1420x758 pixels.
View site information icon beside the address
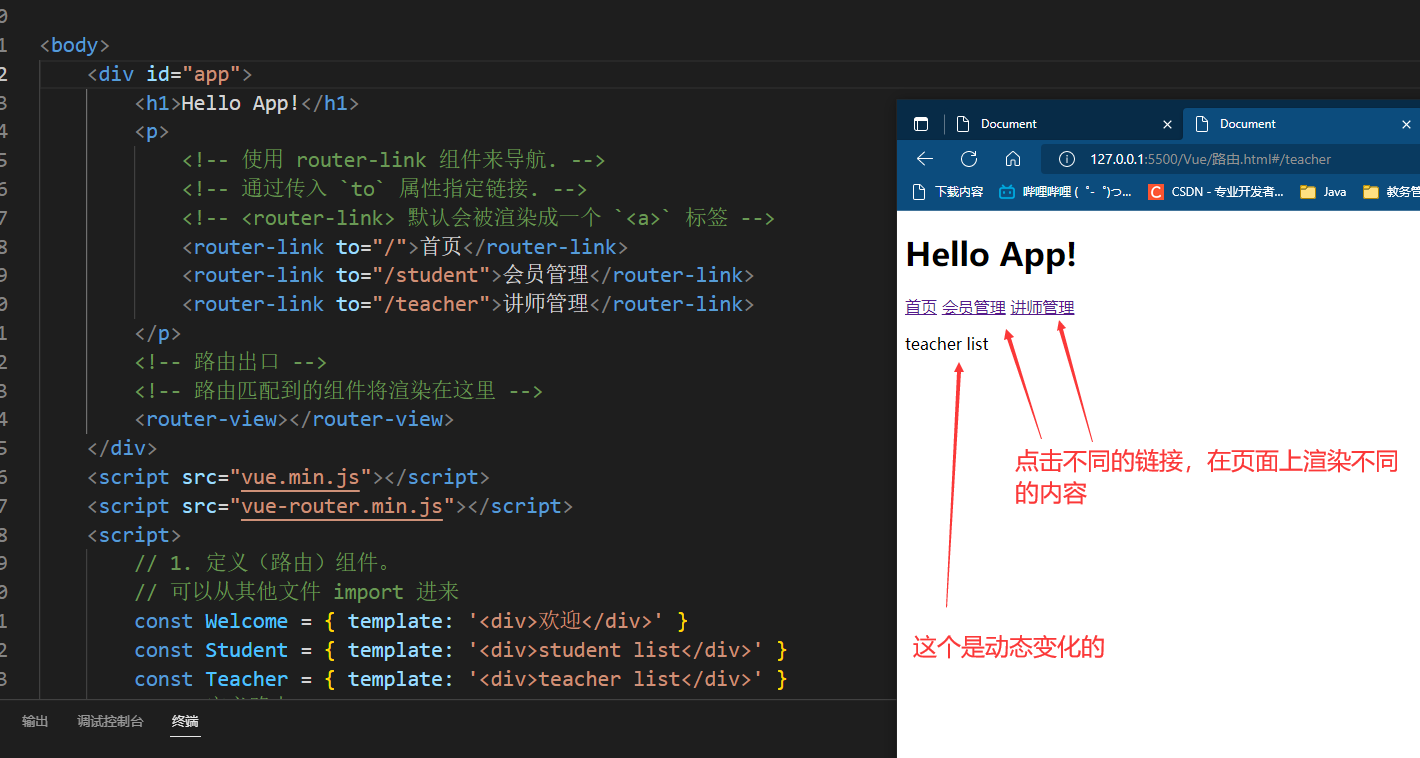pos(1066,159)
